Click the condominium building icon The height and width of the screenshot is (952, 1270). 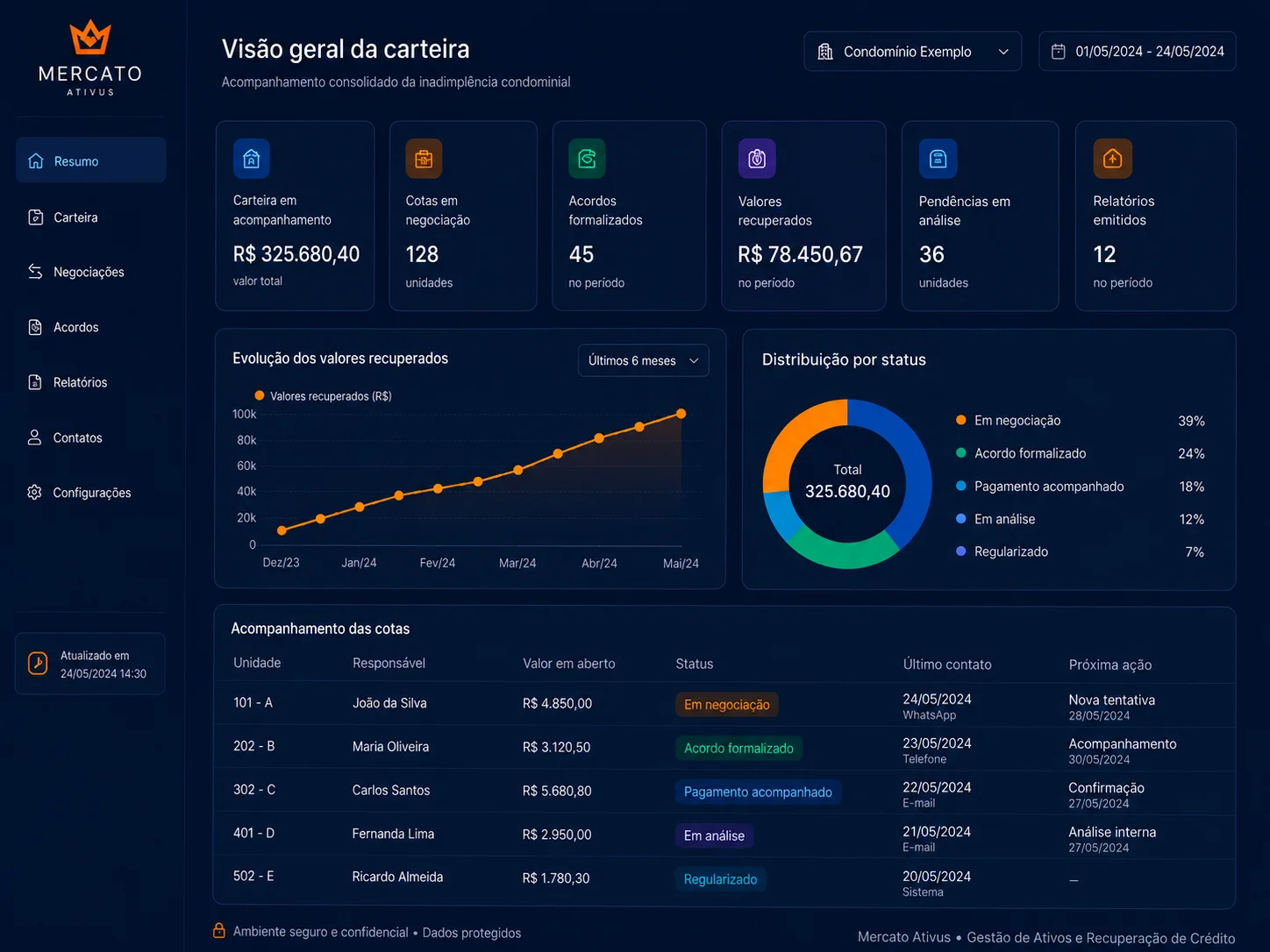click(x=825, y=52)
